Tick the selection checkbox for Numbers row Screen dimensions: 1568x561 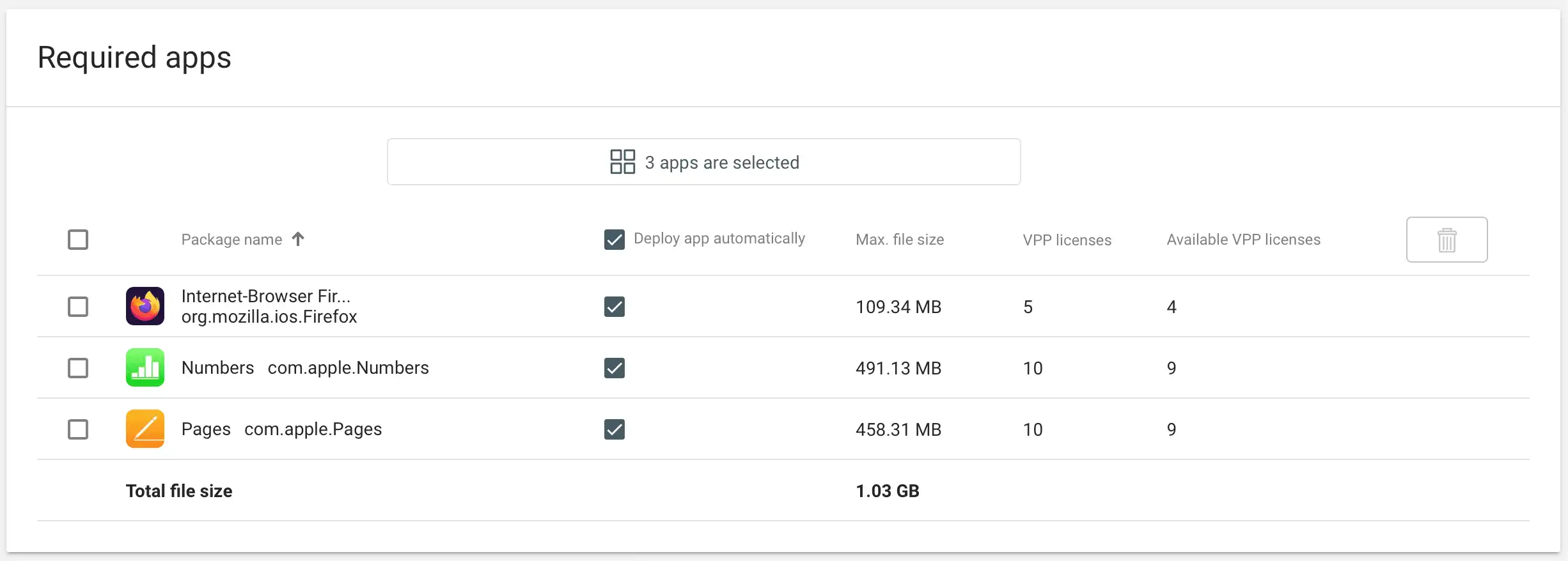pos(78,368)
